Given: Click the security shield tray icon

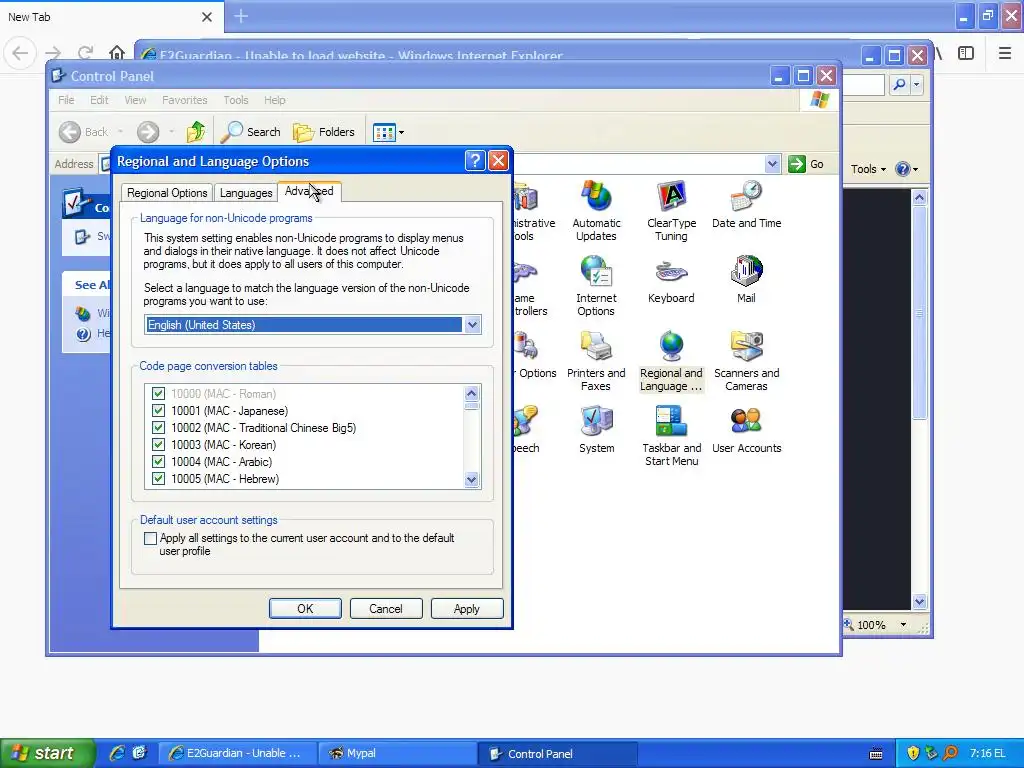Looking at the screenshot, I should [x=913, y=753].
